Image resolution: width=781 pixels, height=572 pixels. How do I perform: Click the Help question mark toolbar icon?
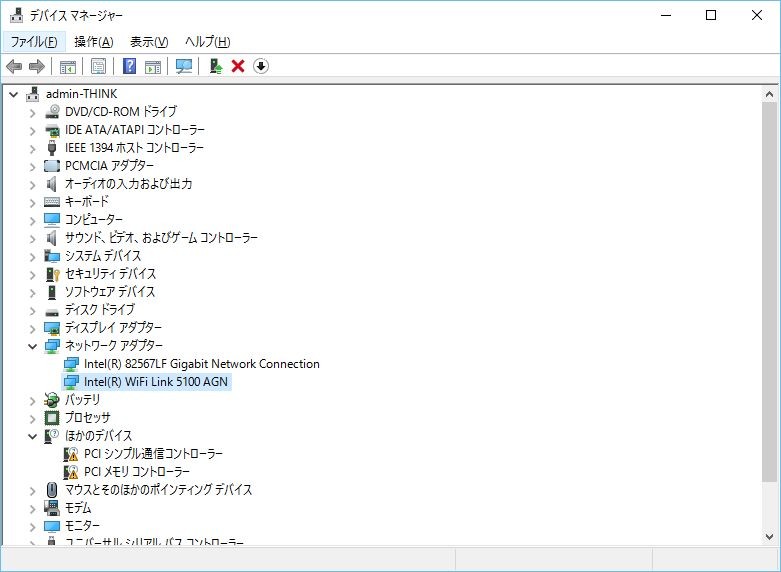tap(129, 66)
